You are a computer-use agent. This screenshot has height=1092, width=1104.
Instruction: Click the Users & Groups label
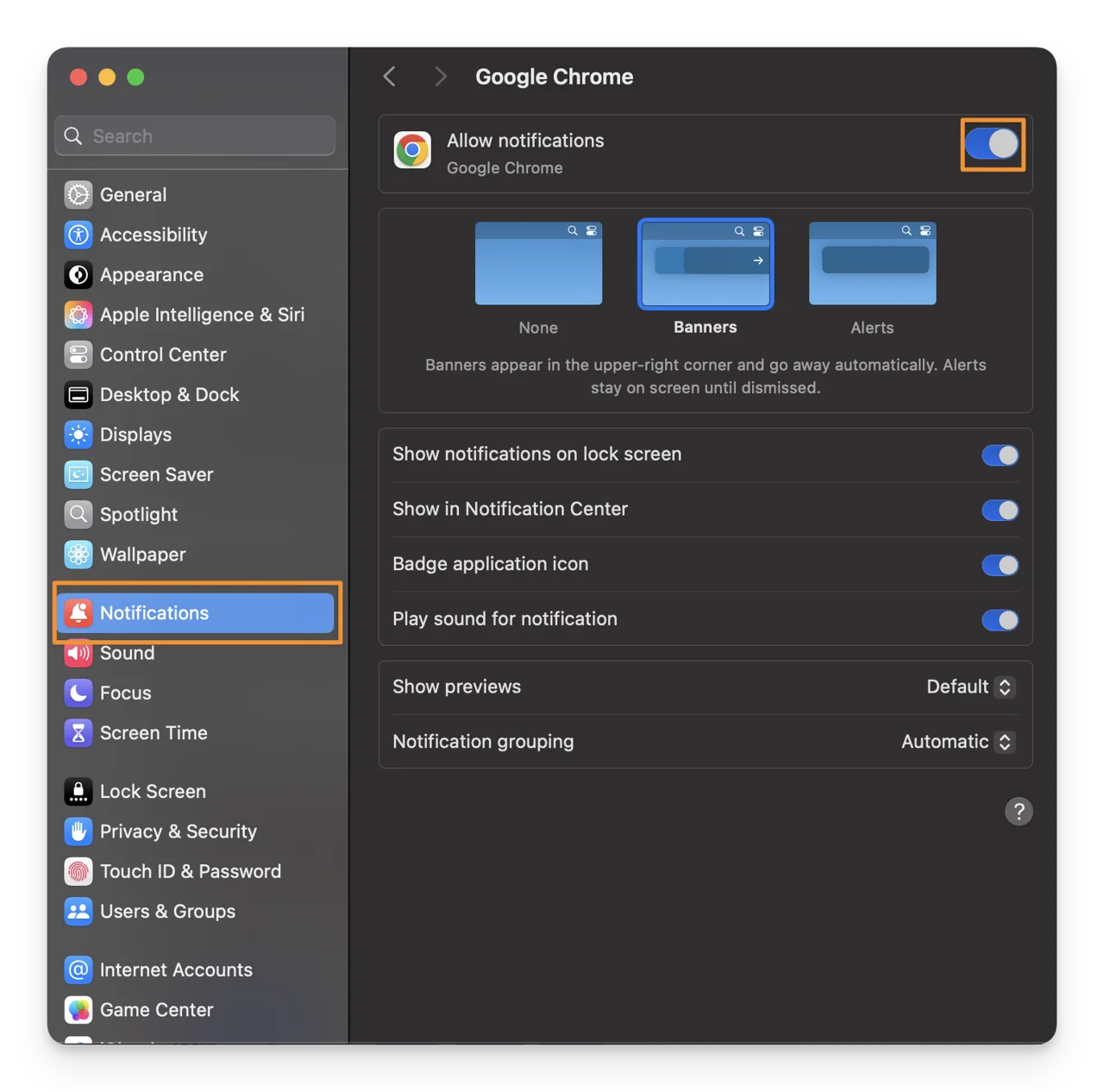click(167, 911)
